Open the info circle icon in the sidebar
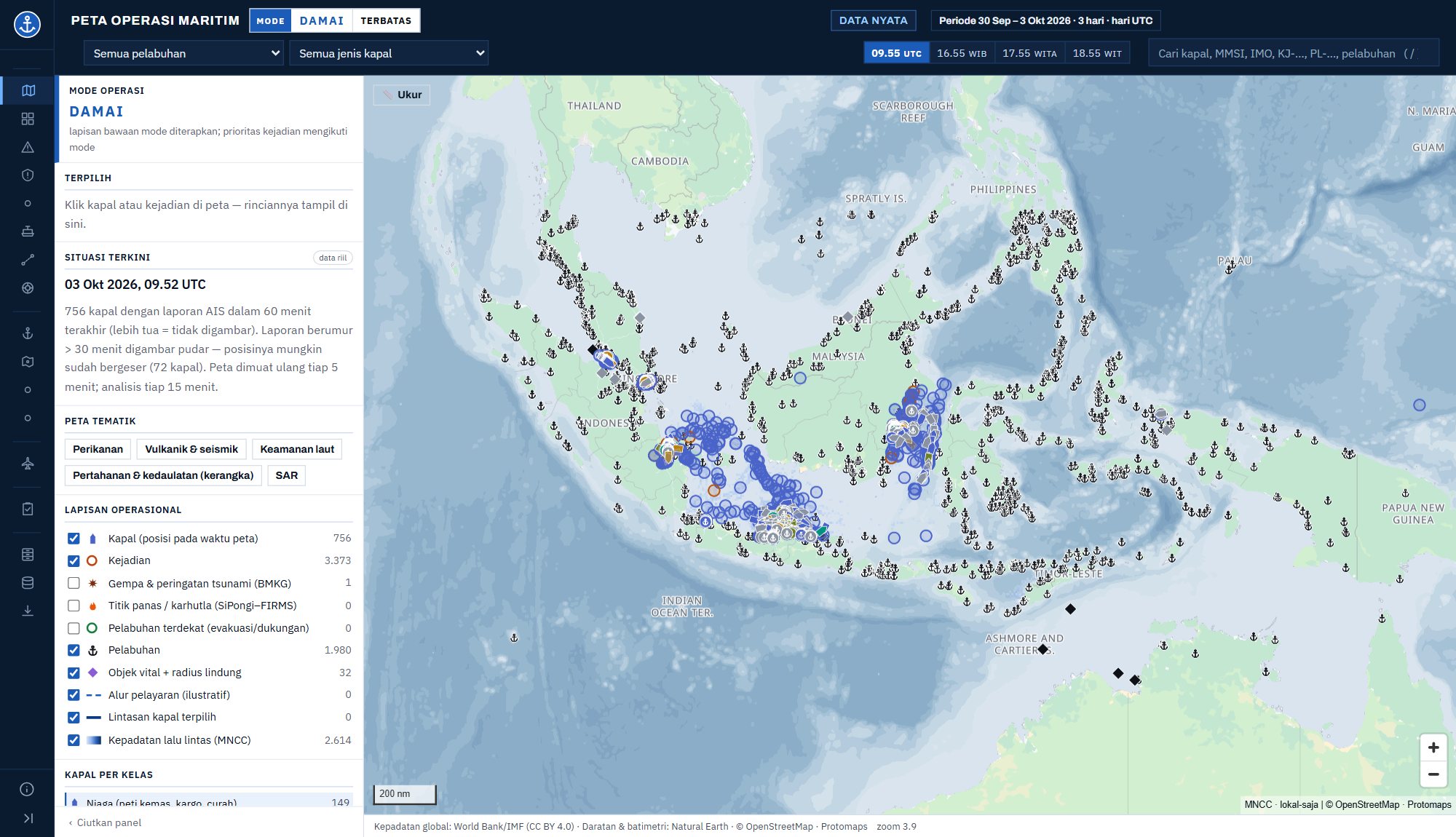 point(27,789)
